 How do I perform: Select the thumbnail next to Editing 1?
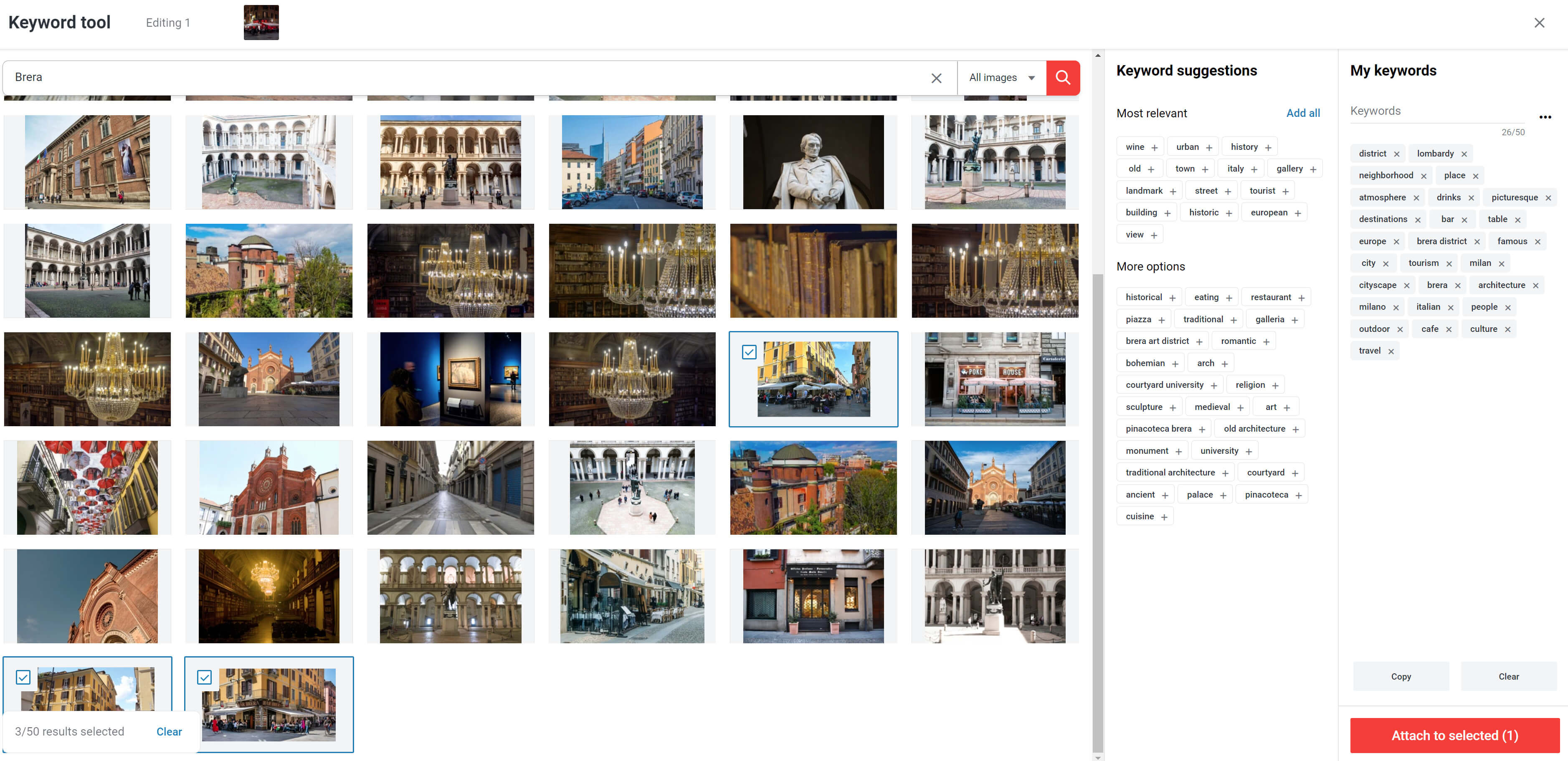pyautogui.click(x=261, y=22)
